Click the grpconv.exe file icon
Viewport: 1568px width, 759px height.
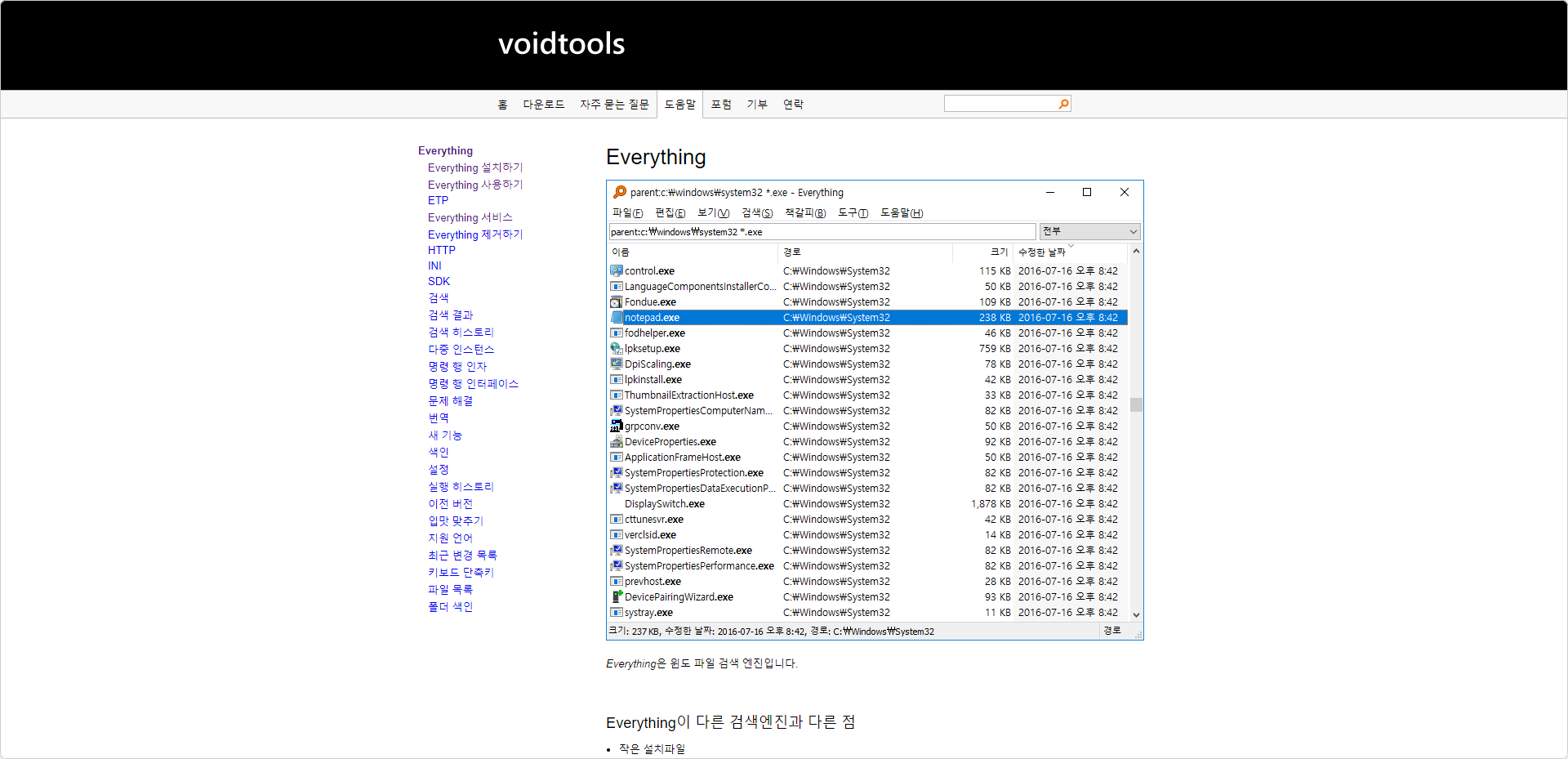(x=617, y=426)
